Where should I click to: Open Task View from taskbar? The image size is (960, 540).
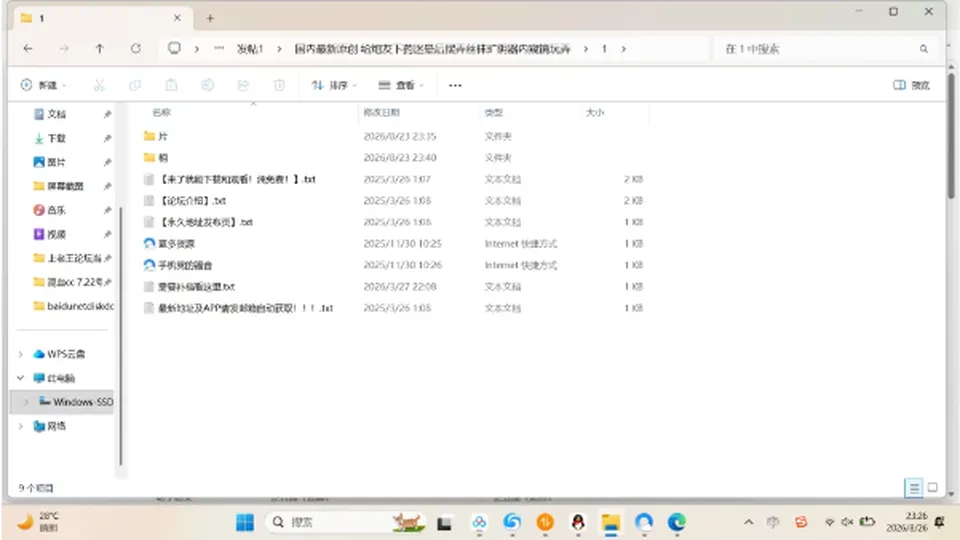(x=444, y=523)
